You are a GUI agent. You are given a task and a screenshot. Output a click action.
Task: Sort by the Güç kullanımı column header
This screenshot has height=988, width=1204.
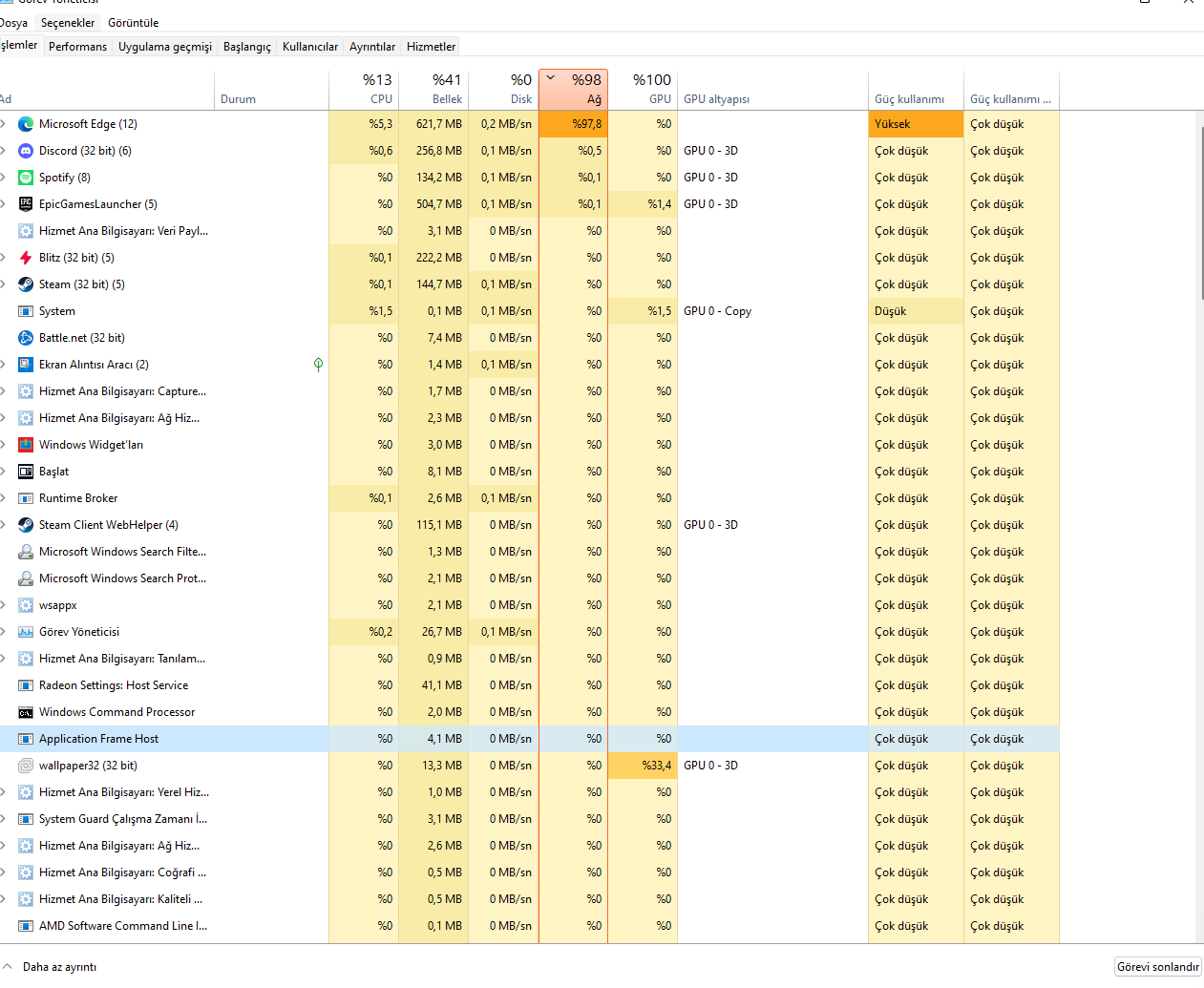point(916,90)
